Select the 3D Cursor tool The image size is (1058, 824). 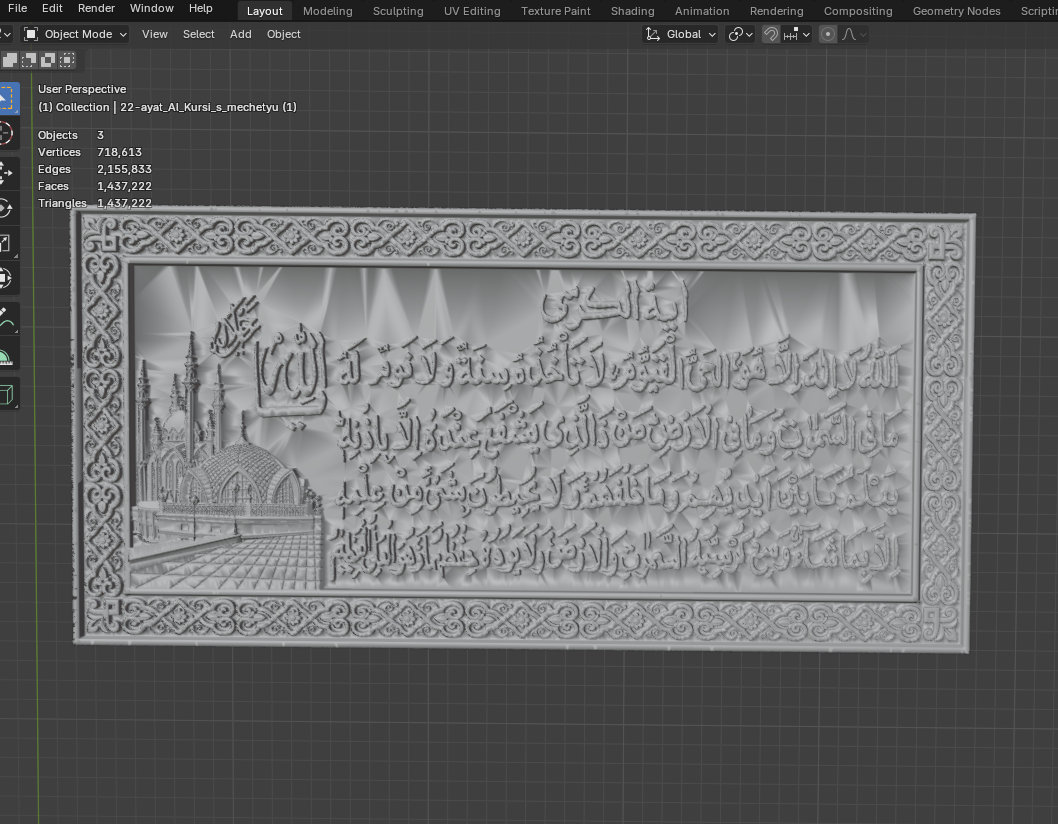coord(11,133)
